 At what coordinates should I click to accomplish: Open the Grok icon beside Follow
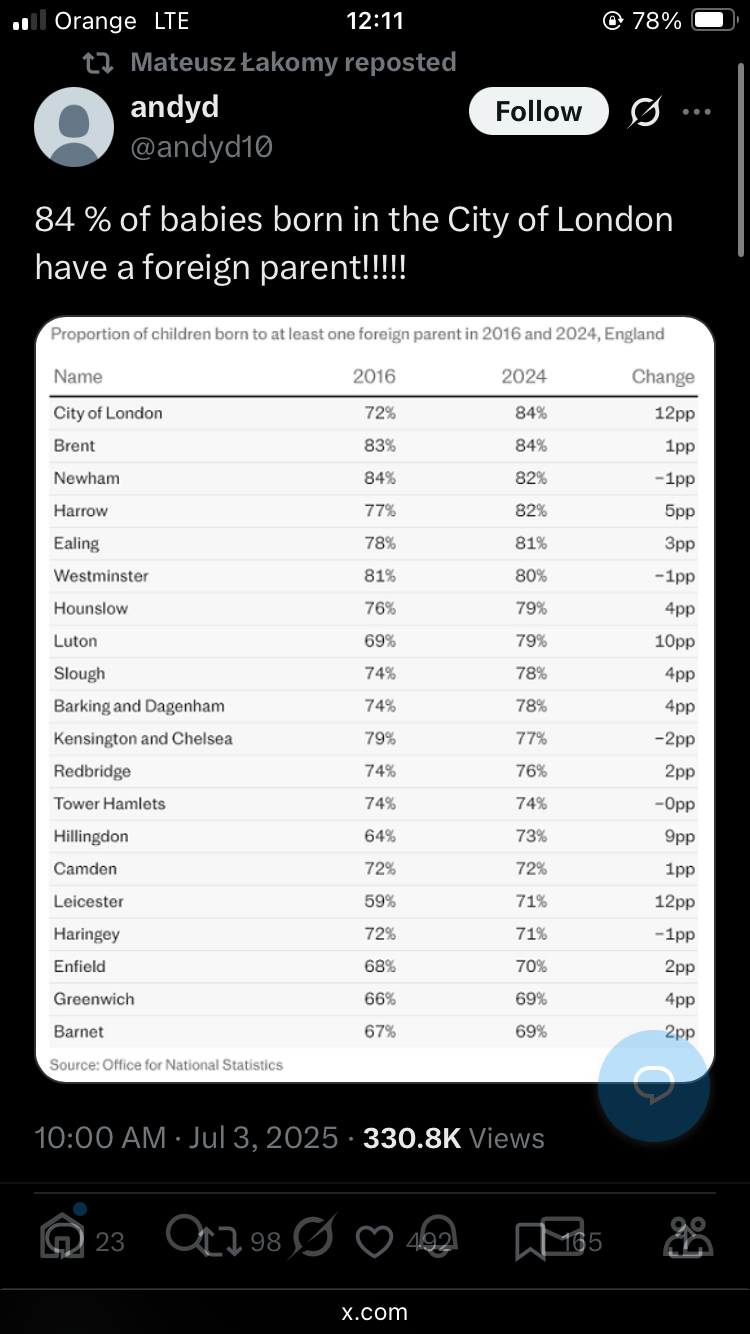click(644, 112)
